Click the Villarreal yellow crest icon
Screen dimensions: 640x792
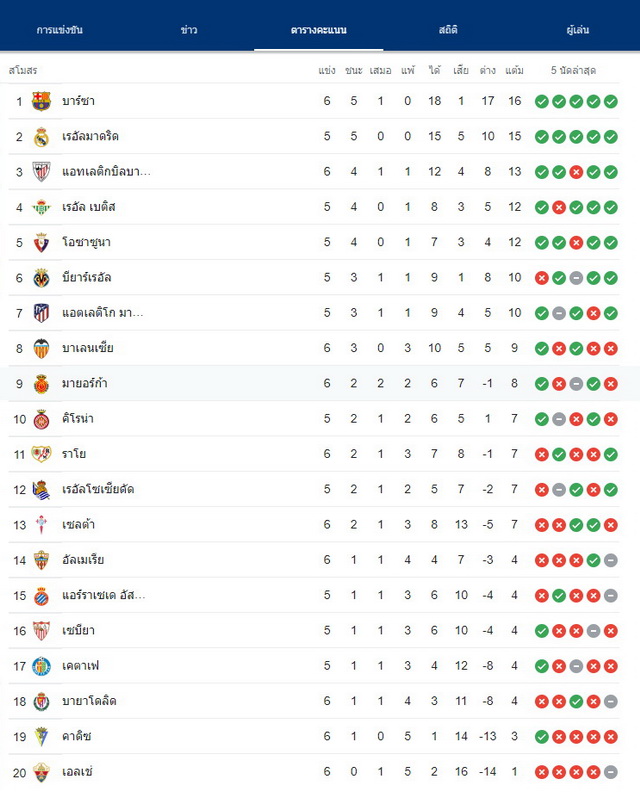pos(41,278)
